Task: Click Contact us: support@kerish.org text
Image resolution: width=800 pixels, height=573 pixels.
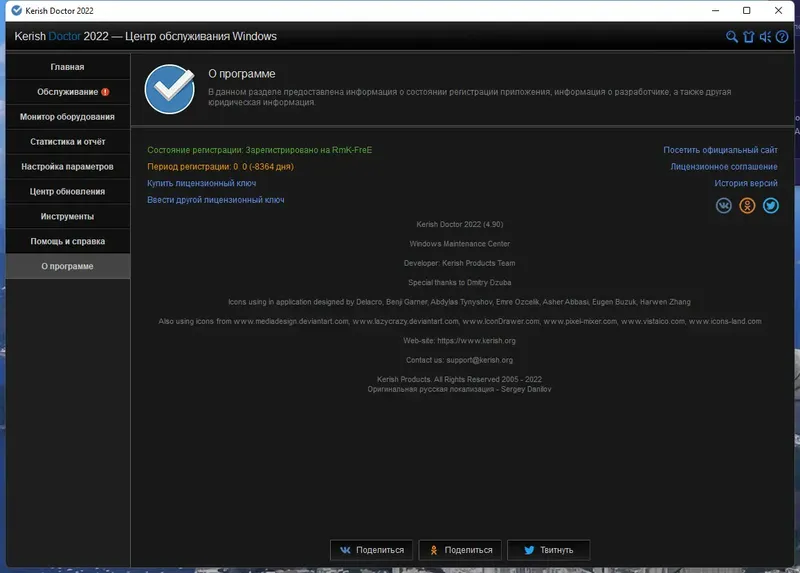Action: point(459,360)
